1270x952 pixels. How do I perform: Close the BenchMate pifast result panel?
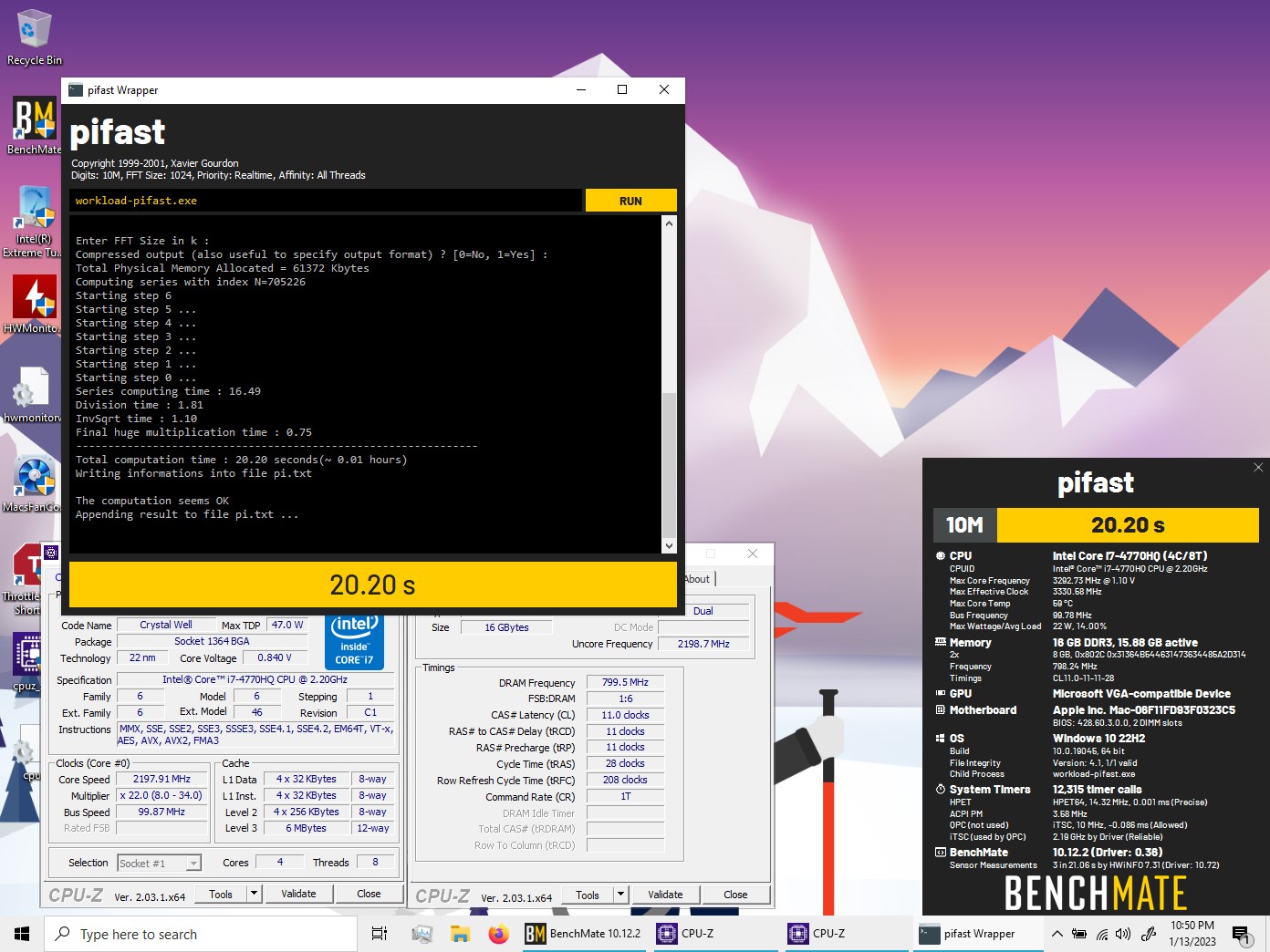[x=1258, y=467]
